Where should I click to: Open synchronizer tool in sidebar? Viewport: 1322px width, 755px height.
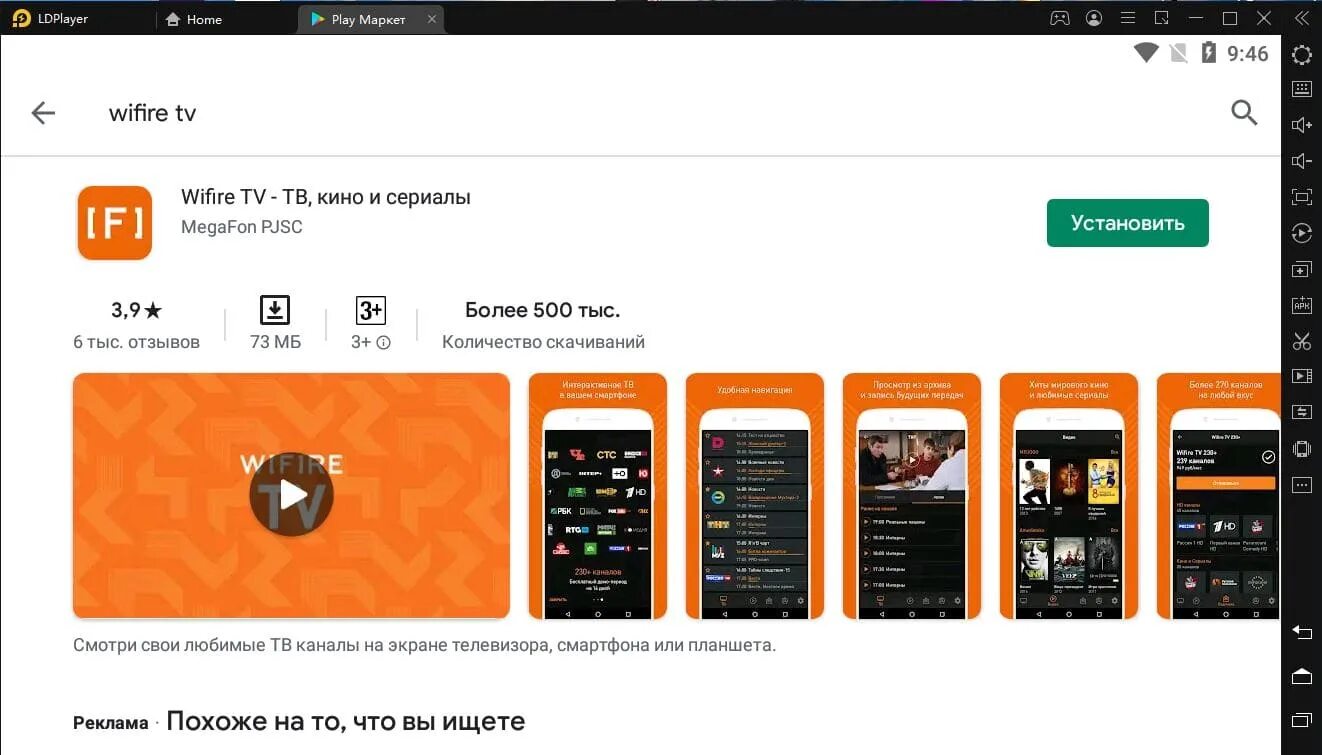point(1301,413)
